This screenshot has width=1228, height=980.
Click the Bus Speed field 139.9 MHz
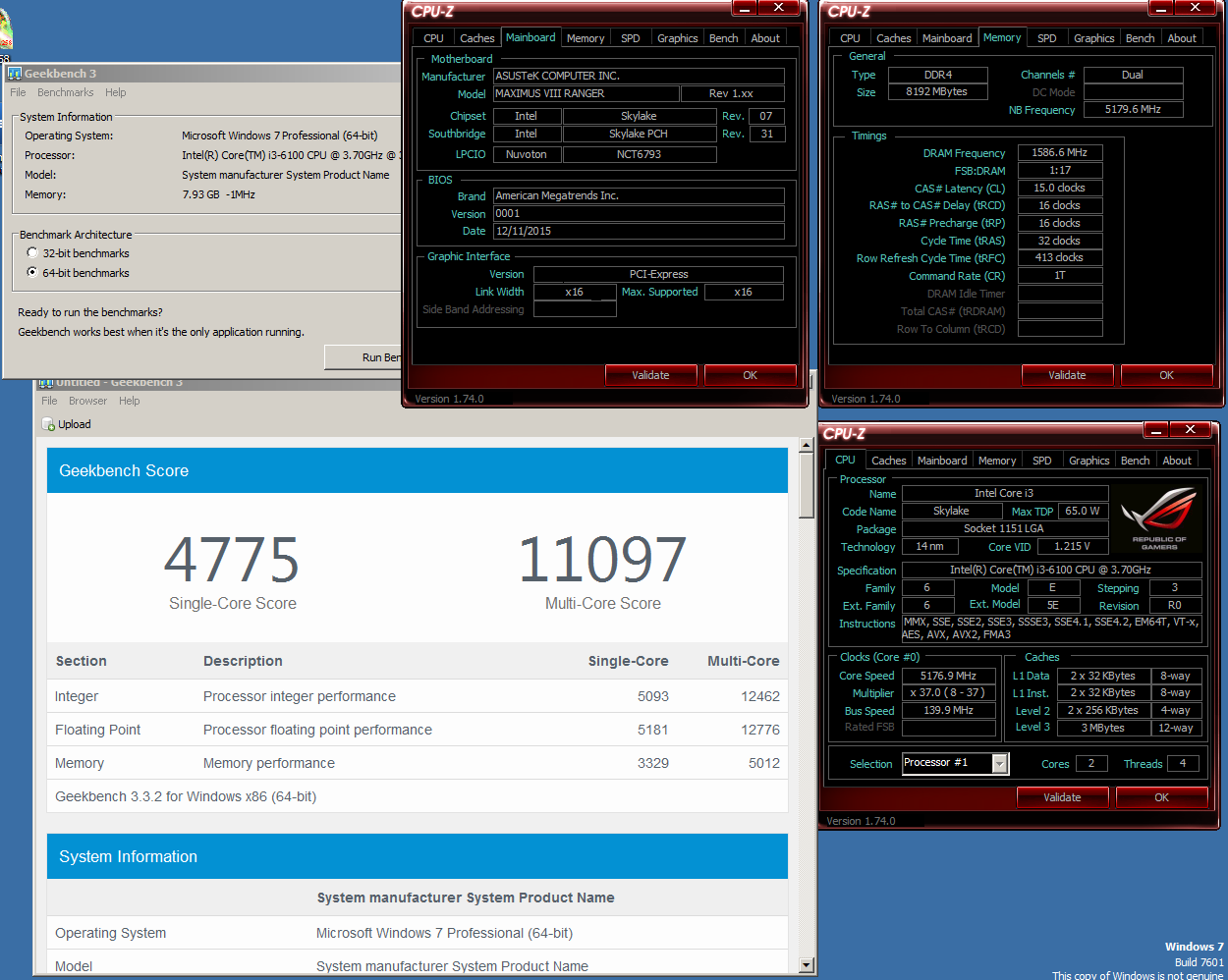948,710
